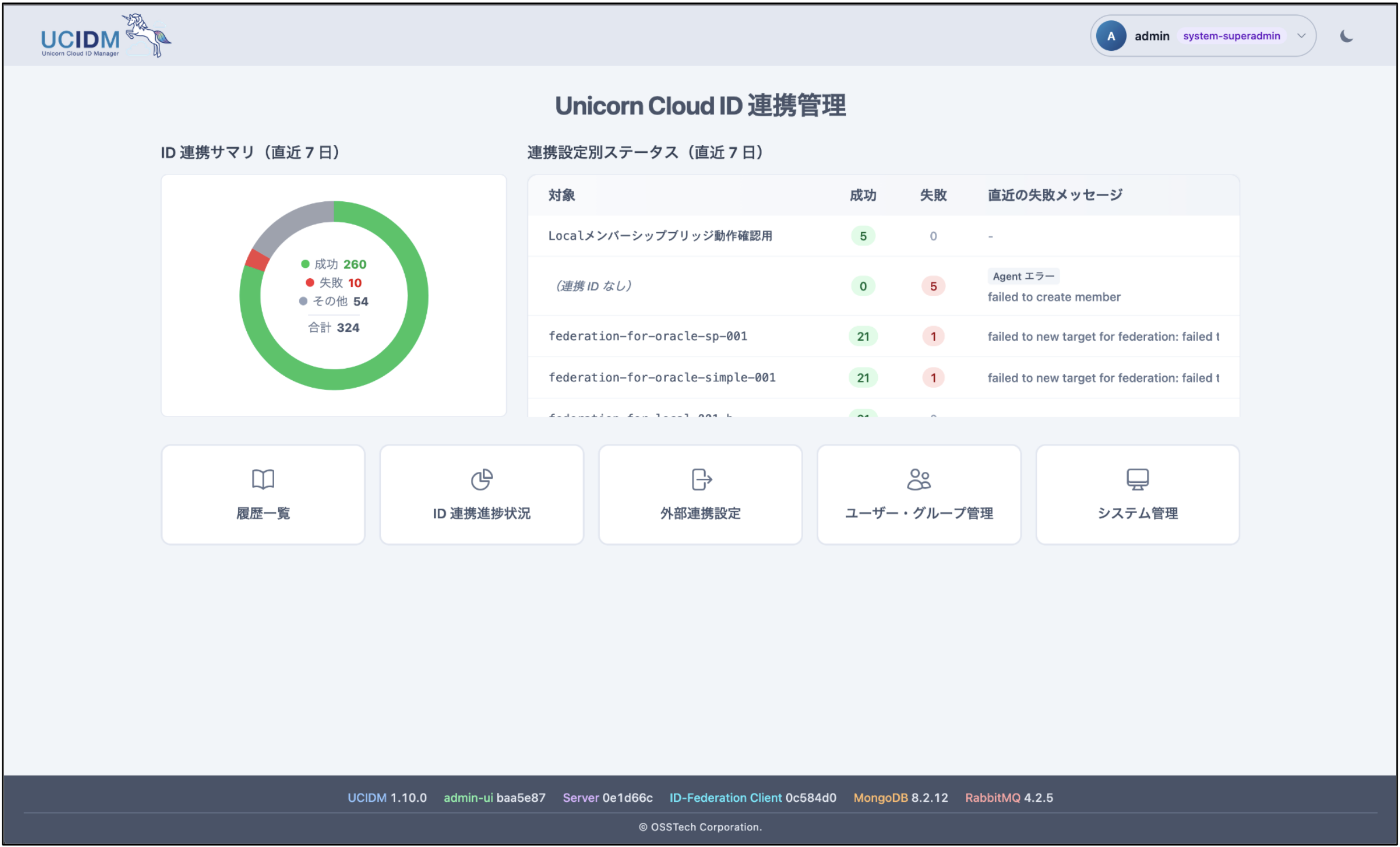Click the 成功 260 legend entry
The width and height of the screenshot is (1400, 847).
pyautogui.click(x=333, y=264)
